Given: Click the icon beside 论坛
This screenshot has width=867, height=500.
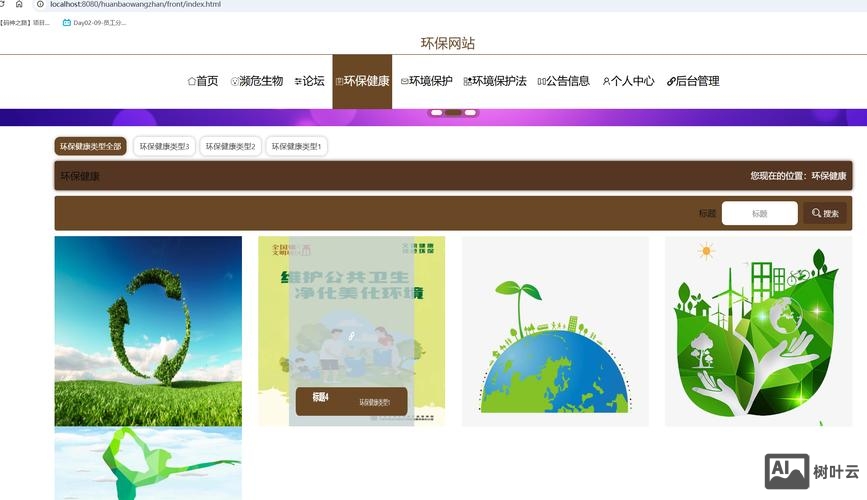Looking at the screenshot, I should pyautogui.click(x=298, y=82).
